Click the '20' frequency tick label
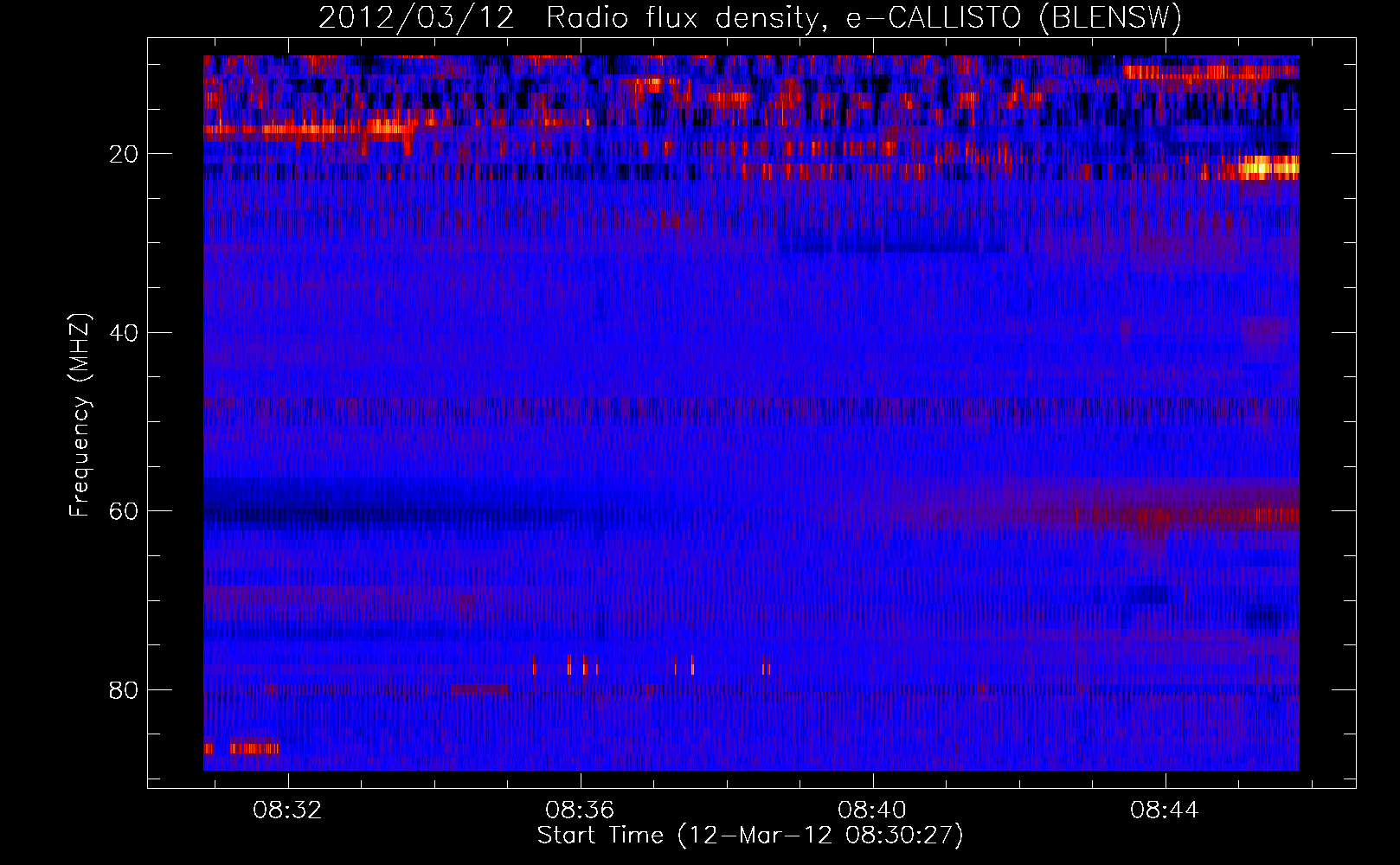1400x865 pixels. (x=124, y=154)
